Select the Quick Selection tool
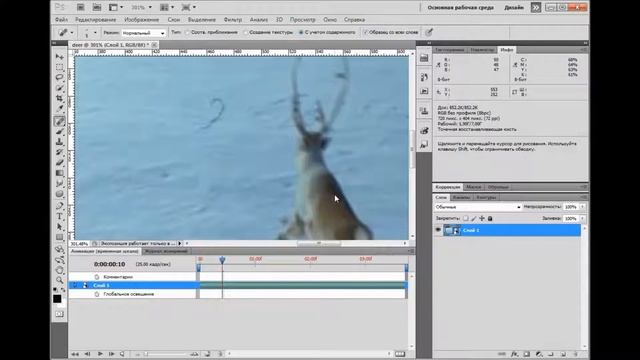The width and height of the screenshot is (640, 360). point(60,88)
